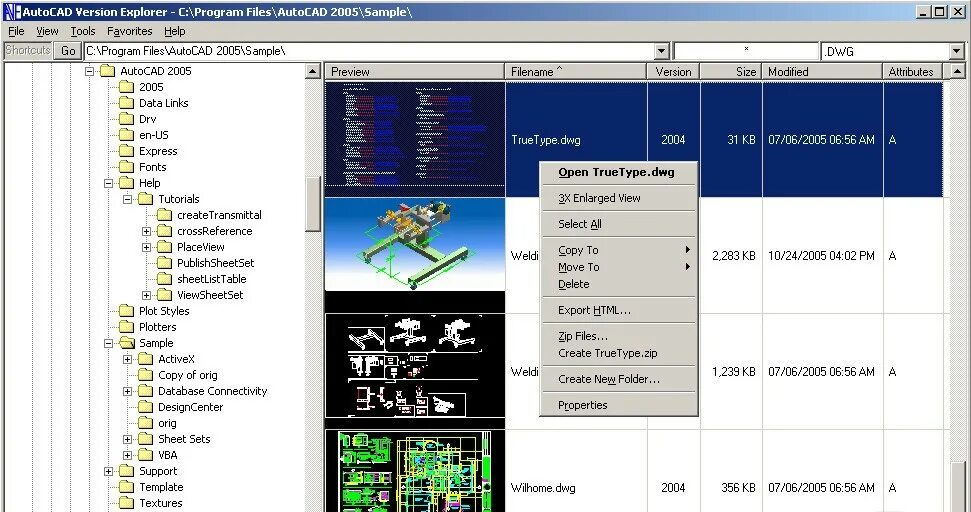The width and height of the screenshot is (971, 512).
Task: Click the Plot Styles folder icon
Action: [126, 311]
